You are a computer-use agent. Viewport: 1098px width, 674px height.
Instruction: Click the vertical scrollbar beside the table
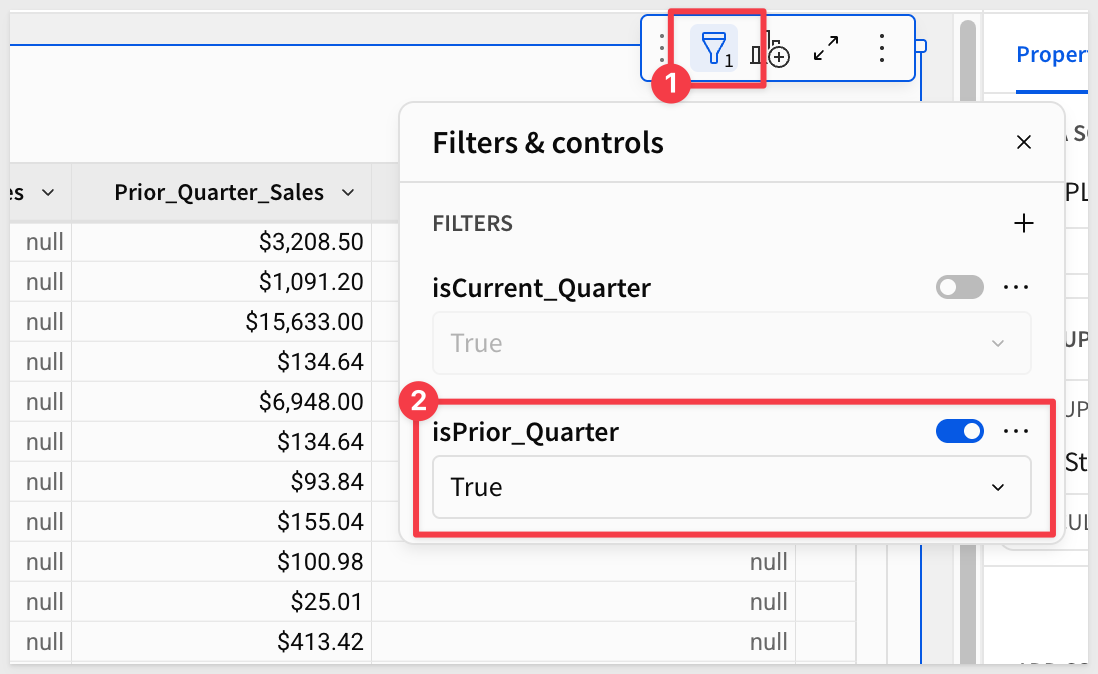coord(967,300)
